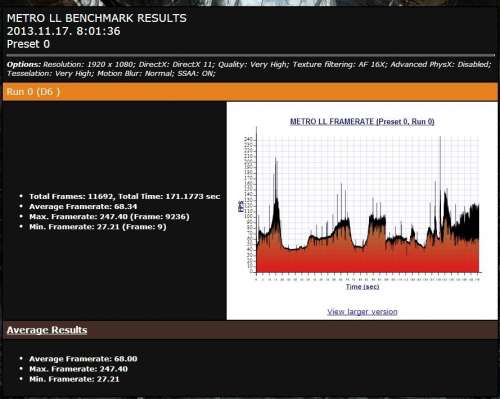Click the Total Frames: 11692 line
Image resolution: width=500 pixels, height=399 pixels.
pyautogui.click(x=125, y=196)
